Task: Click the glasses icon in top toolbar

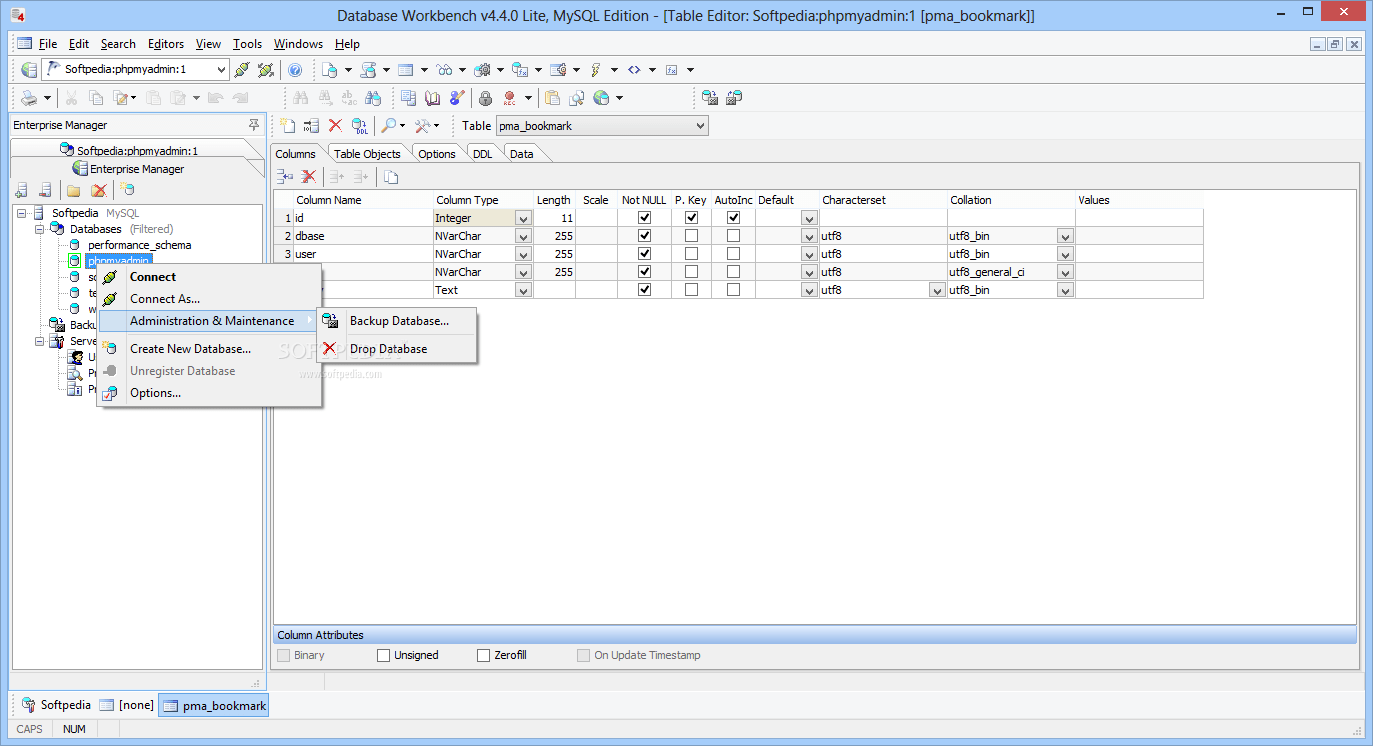Action: [445, 70]
